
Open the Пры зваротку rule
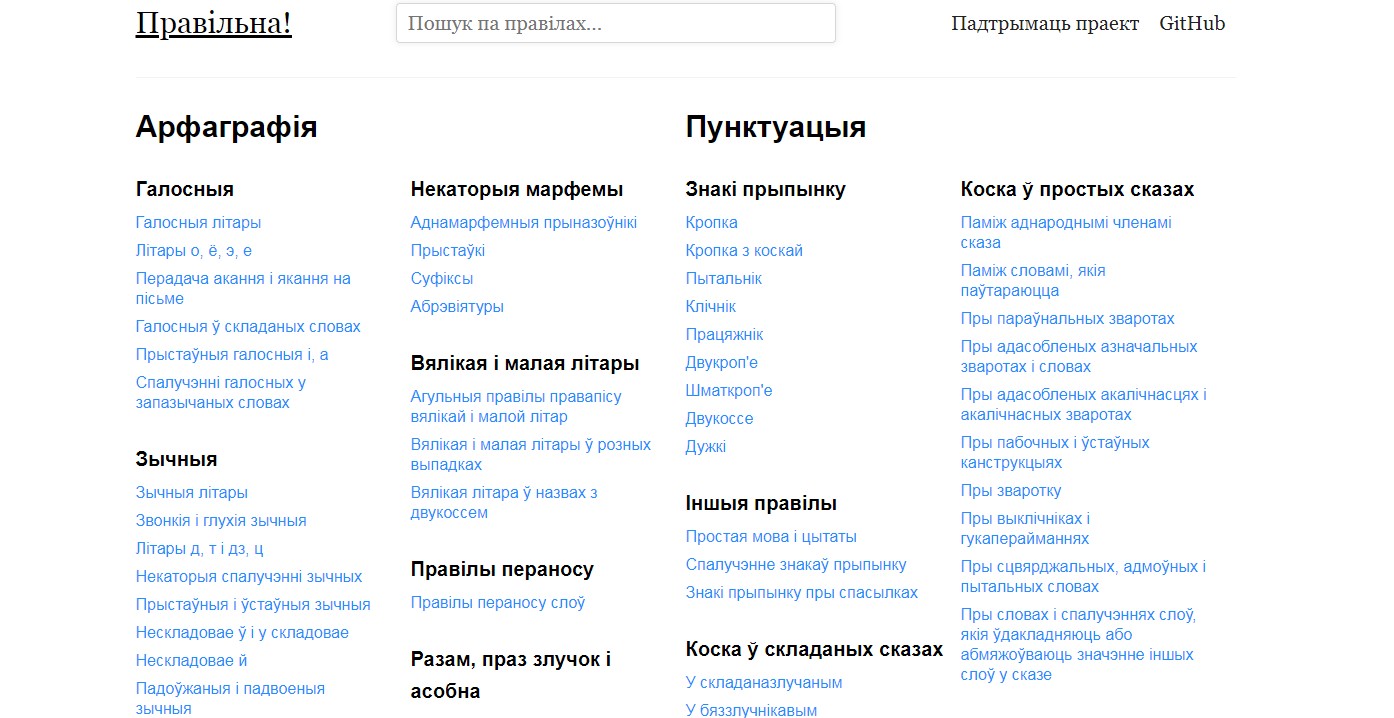(x=1010, y=491)
